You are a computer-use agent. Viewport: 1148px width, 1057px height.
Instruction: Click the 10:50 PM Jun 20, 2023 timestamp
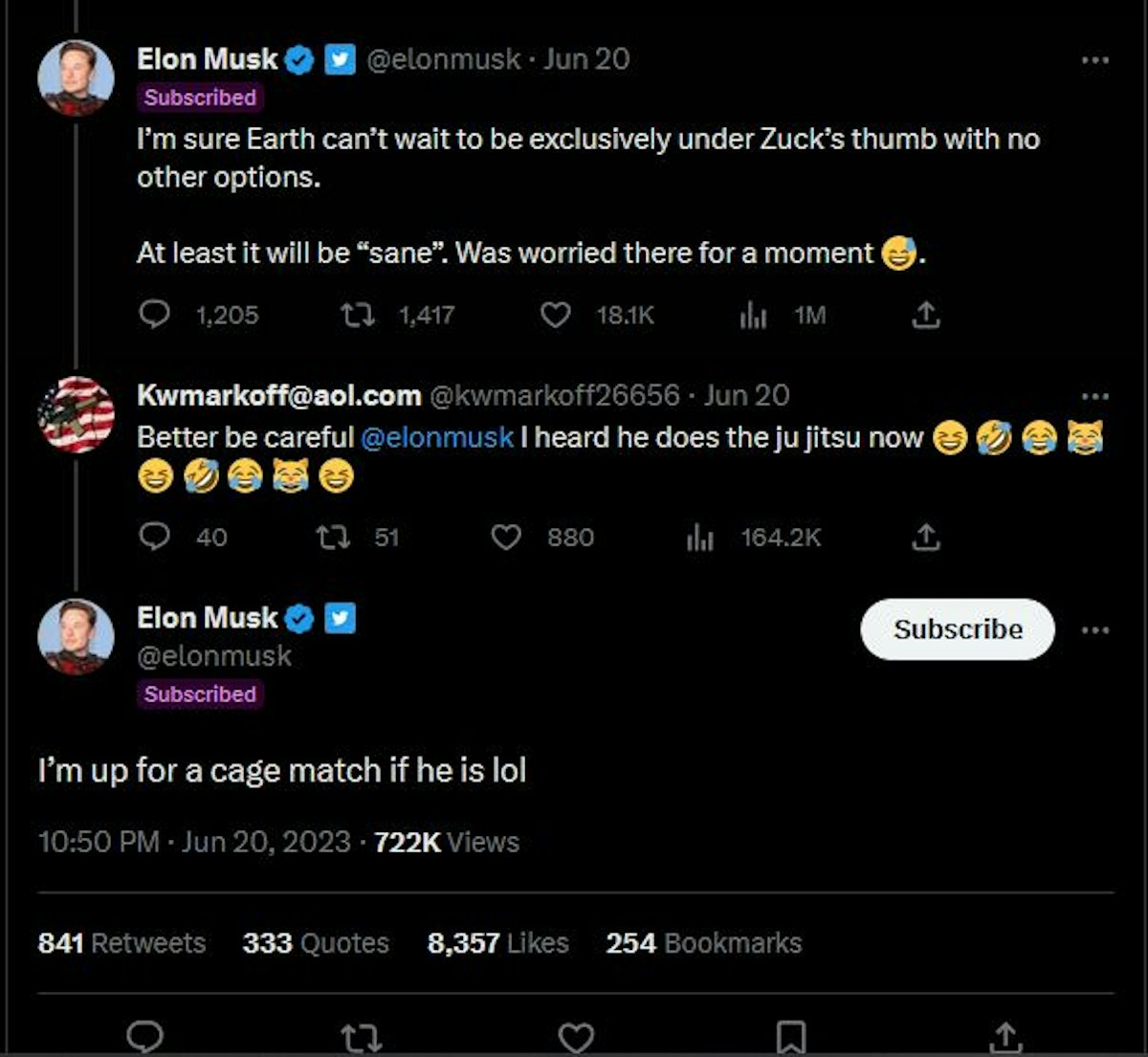194,843
